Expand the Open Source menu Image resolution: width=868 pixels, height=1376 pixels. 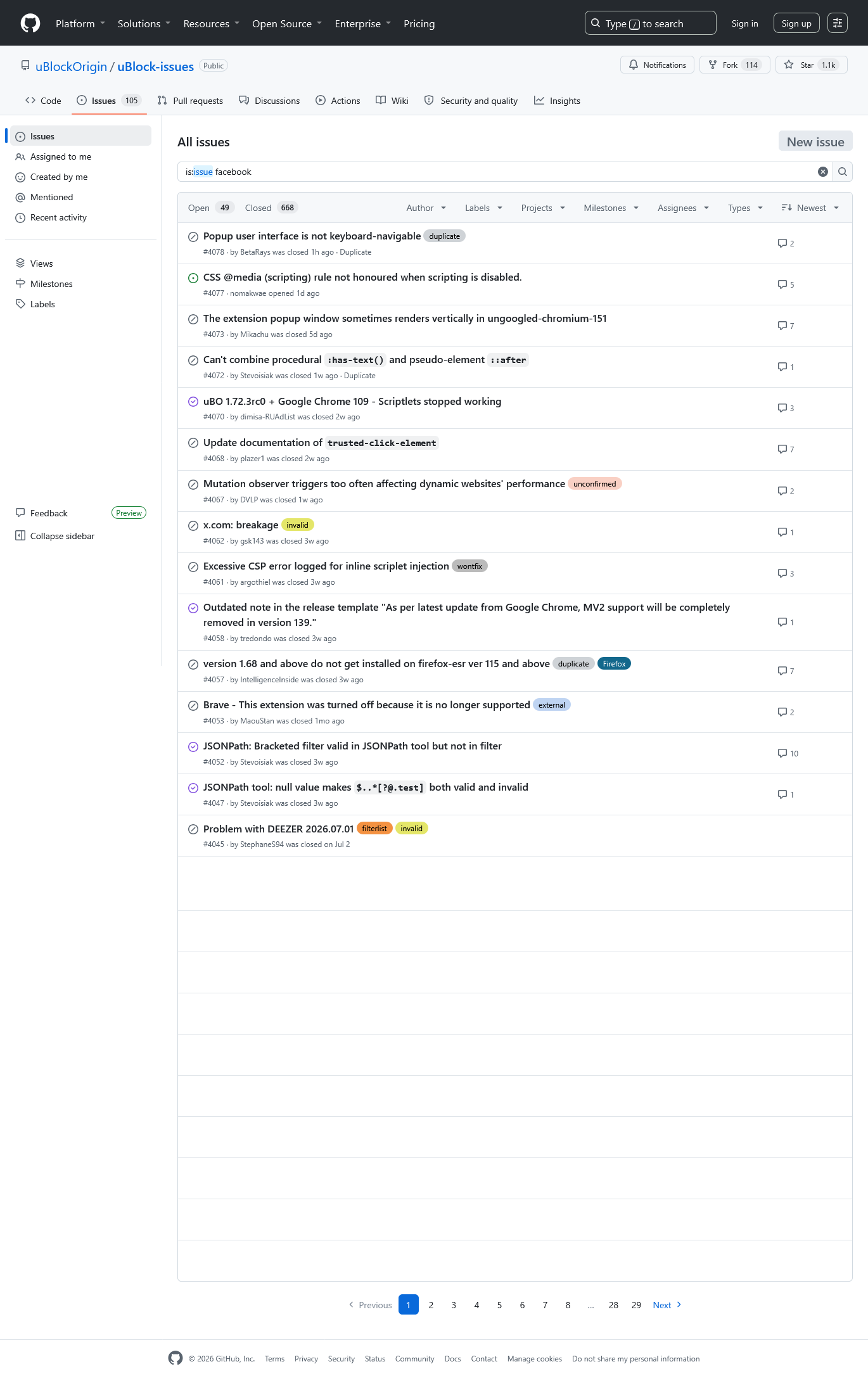[x=287, y=23]
